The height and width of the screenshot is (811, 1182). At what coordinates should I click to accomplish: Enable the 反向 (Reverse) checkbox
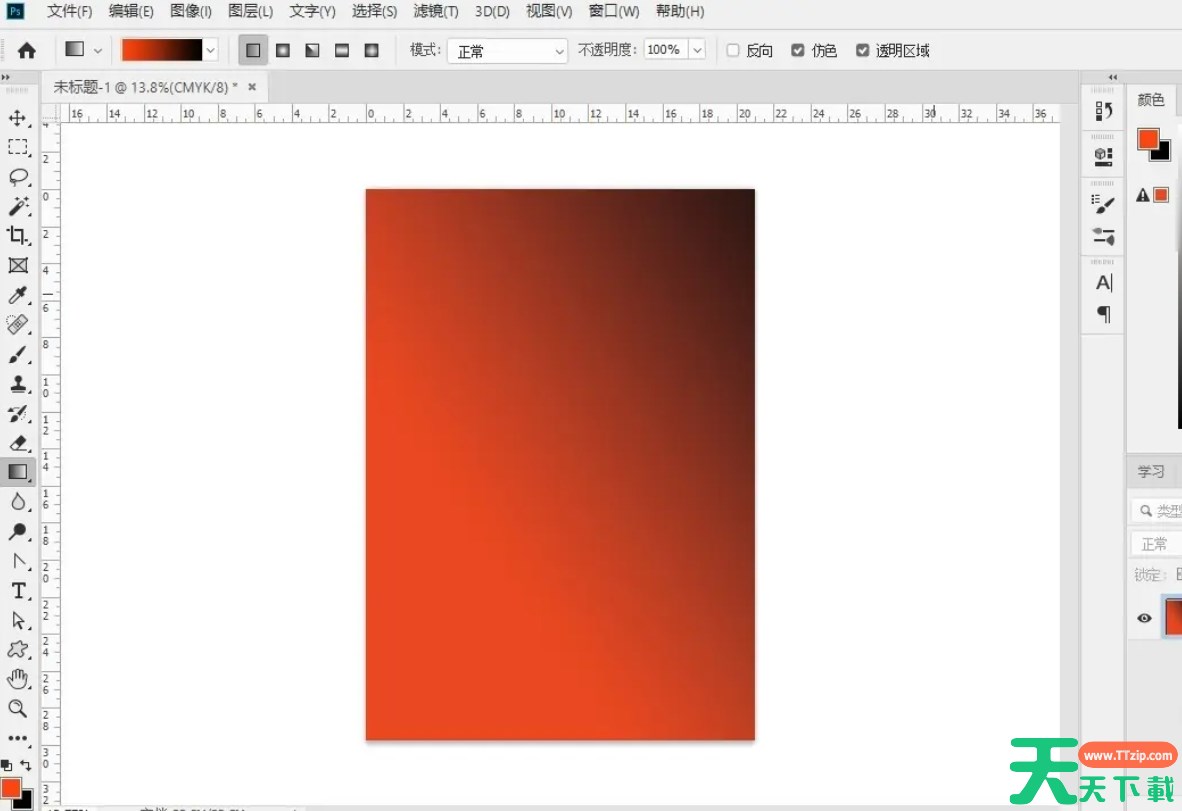click(x=733, y=50)
